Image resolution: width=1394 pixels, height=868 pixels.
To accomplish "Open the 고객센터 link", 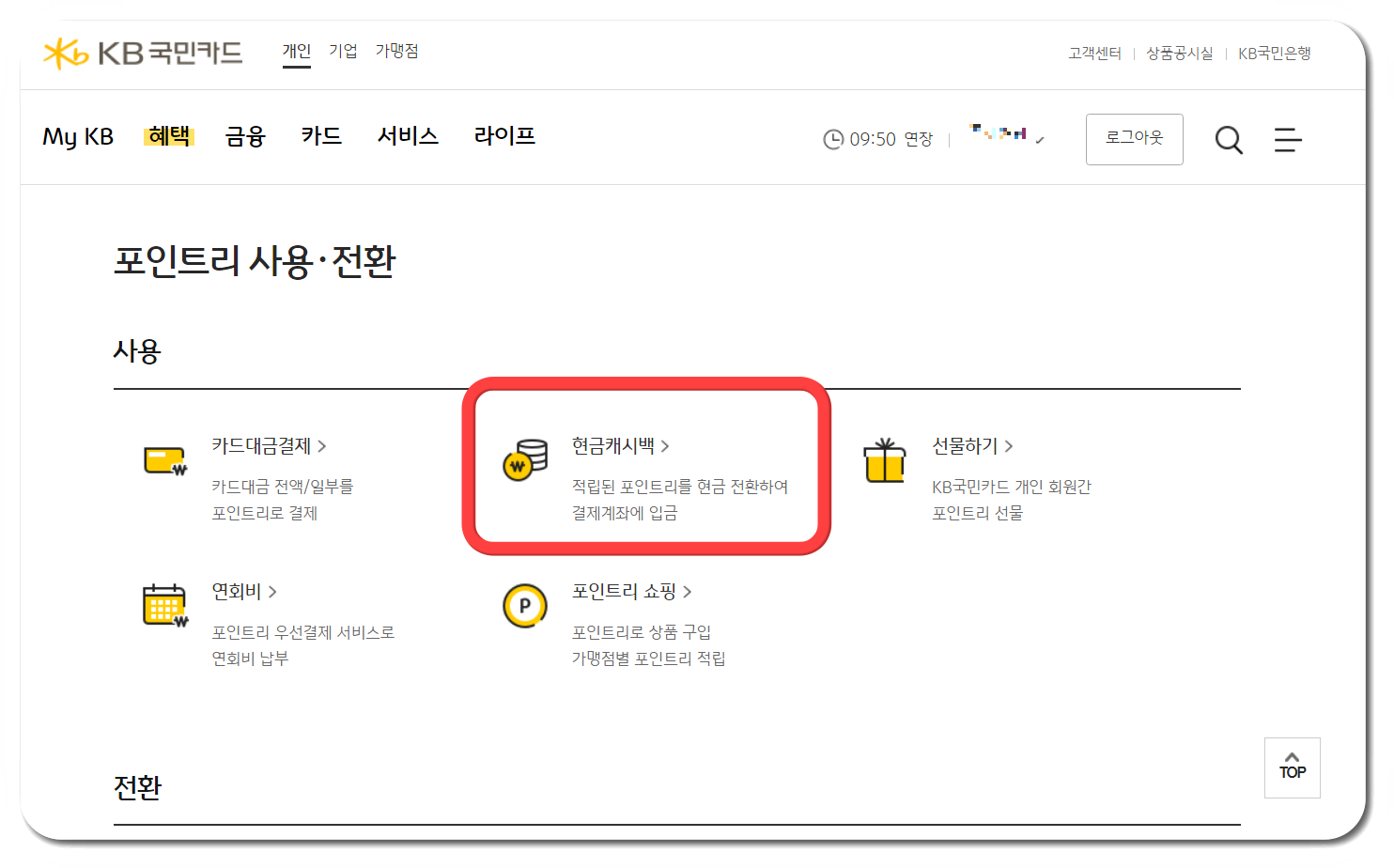I will click(x=1093, y=54).
